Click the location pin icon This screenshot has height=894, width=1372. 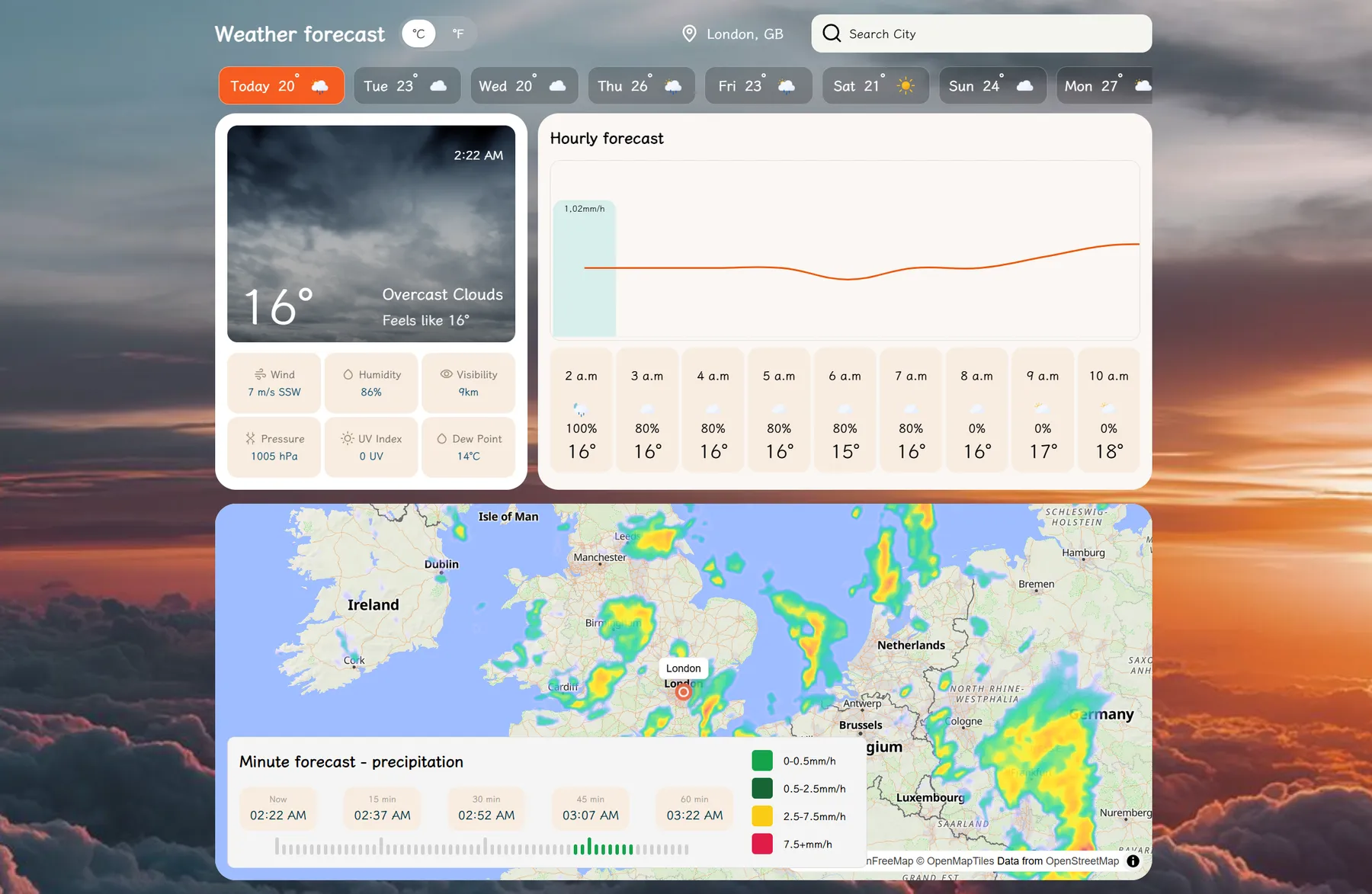pyautogui.click(x=689, y=34)
